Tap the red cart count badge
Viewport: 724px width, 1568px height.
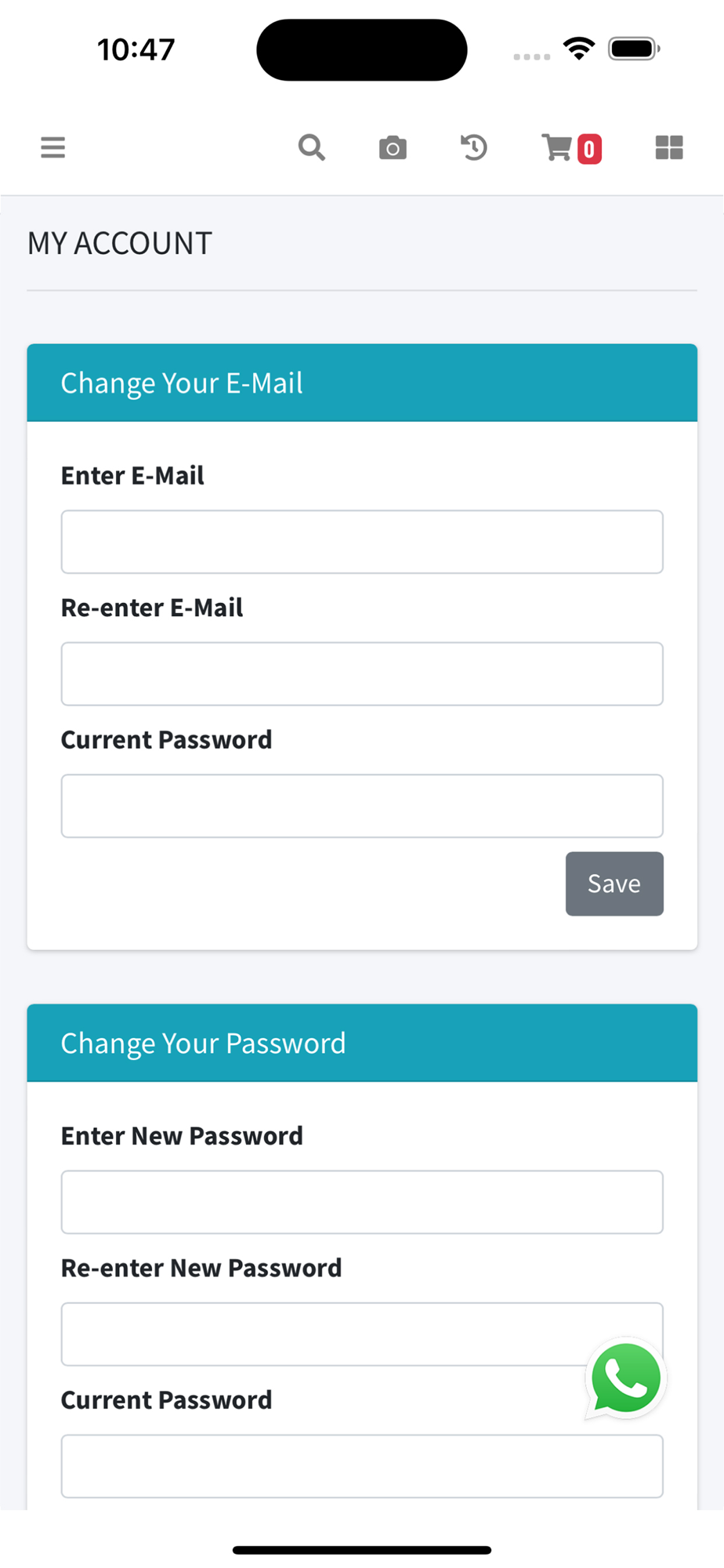click(589, 149)
